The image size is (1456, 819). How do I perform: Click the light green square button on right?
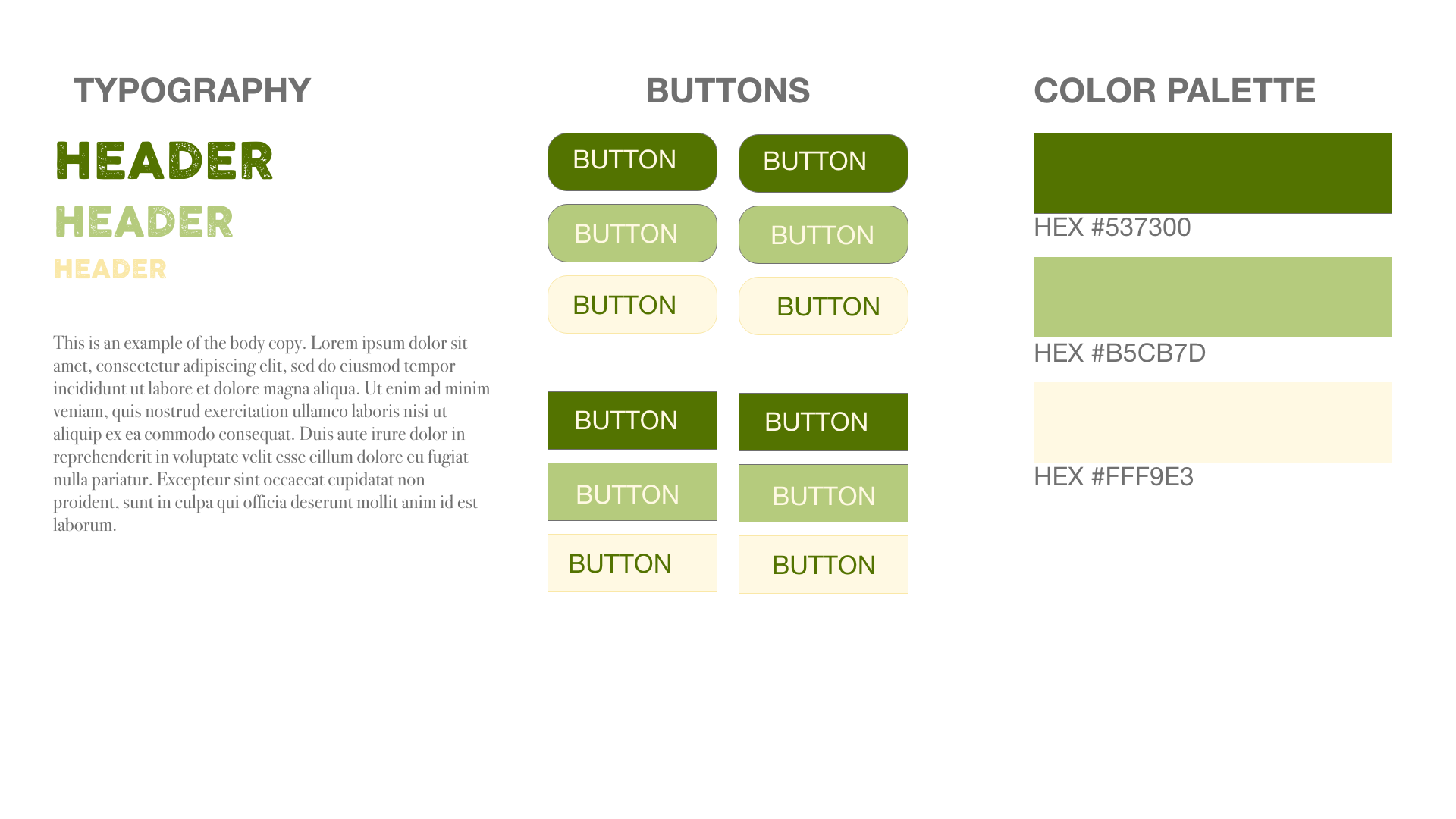coord(824,493)
